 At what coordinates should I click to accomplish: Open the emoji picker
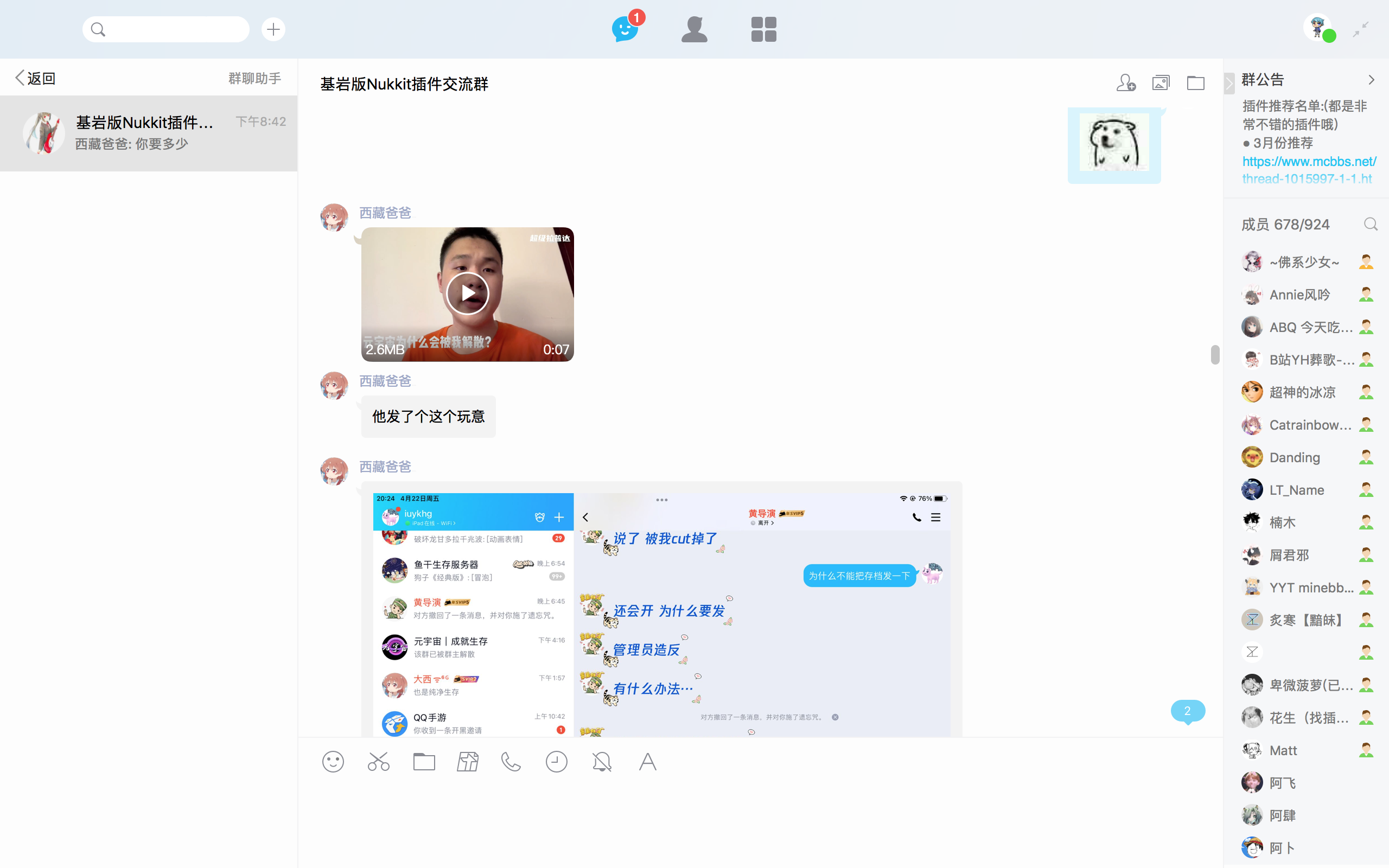pos(332,762)
